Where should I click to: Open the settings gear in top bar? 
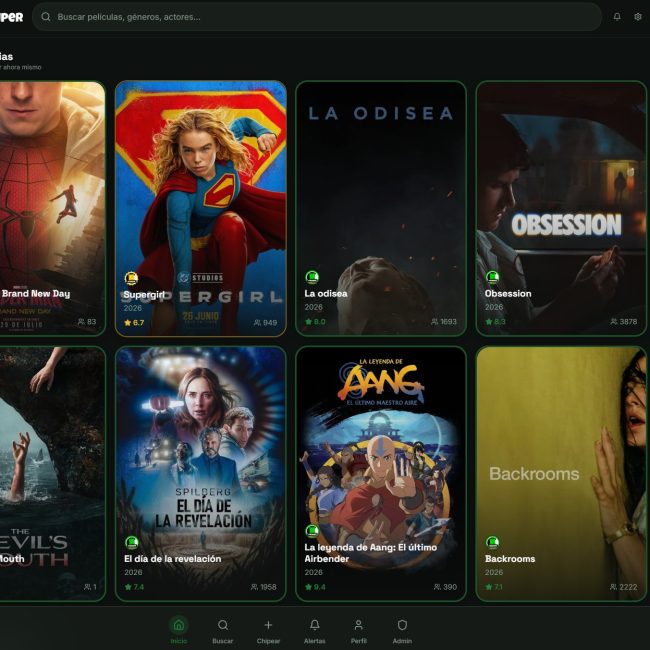pyautogui.click(x=638, y=17)
